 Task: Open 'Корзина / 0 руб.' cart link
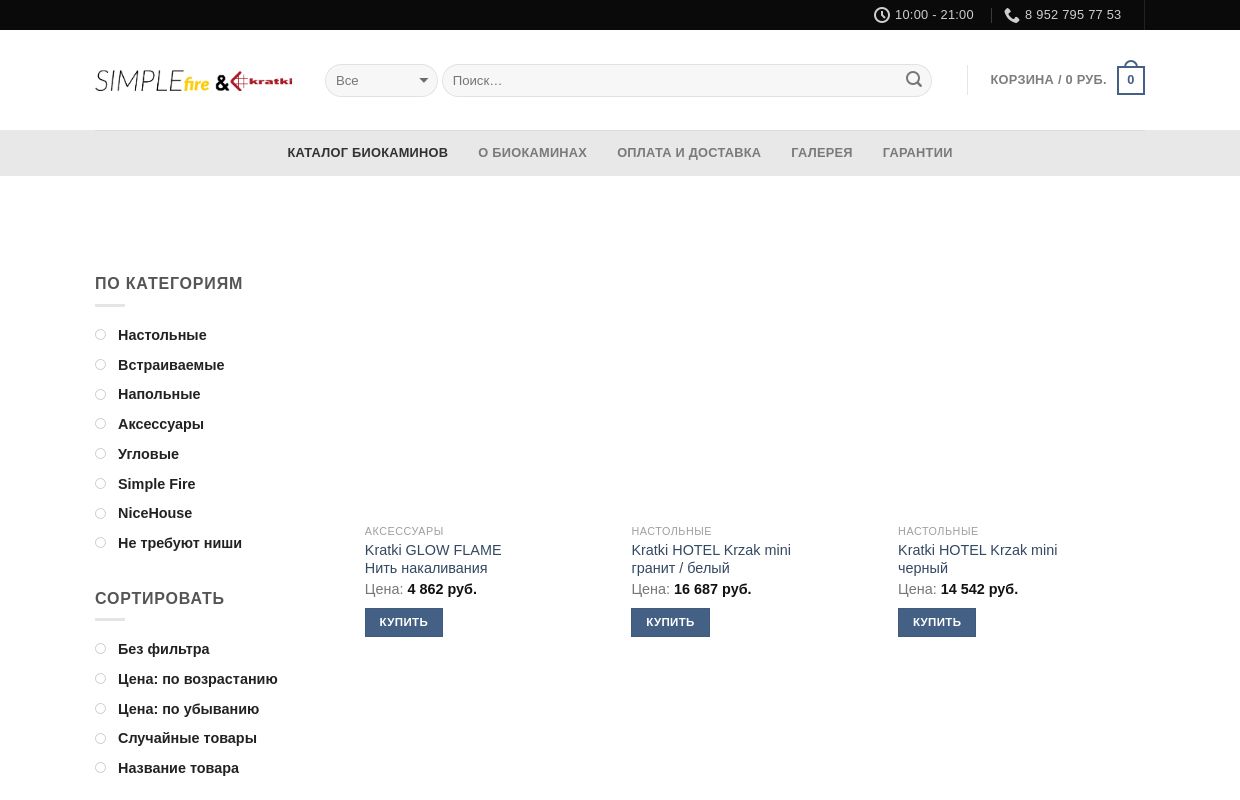(1048, 80)
